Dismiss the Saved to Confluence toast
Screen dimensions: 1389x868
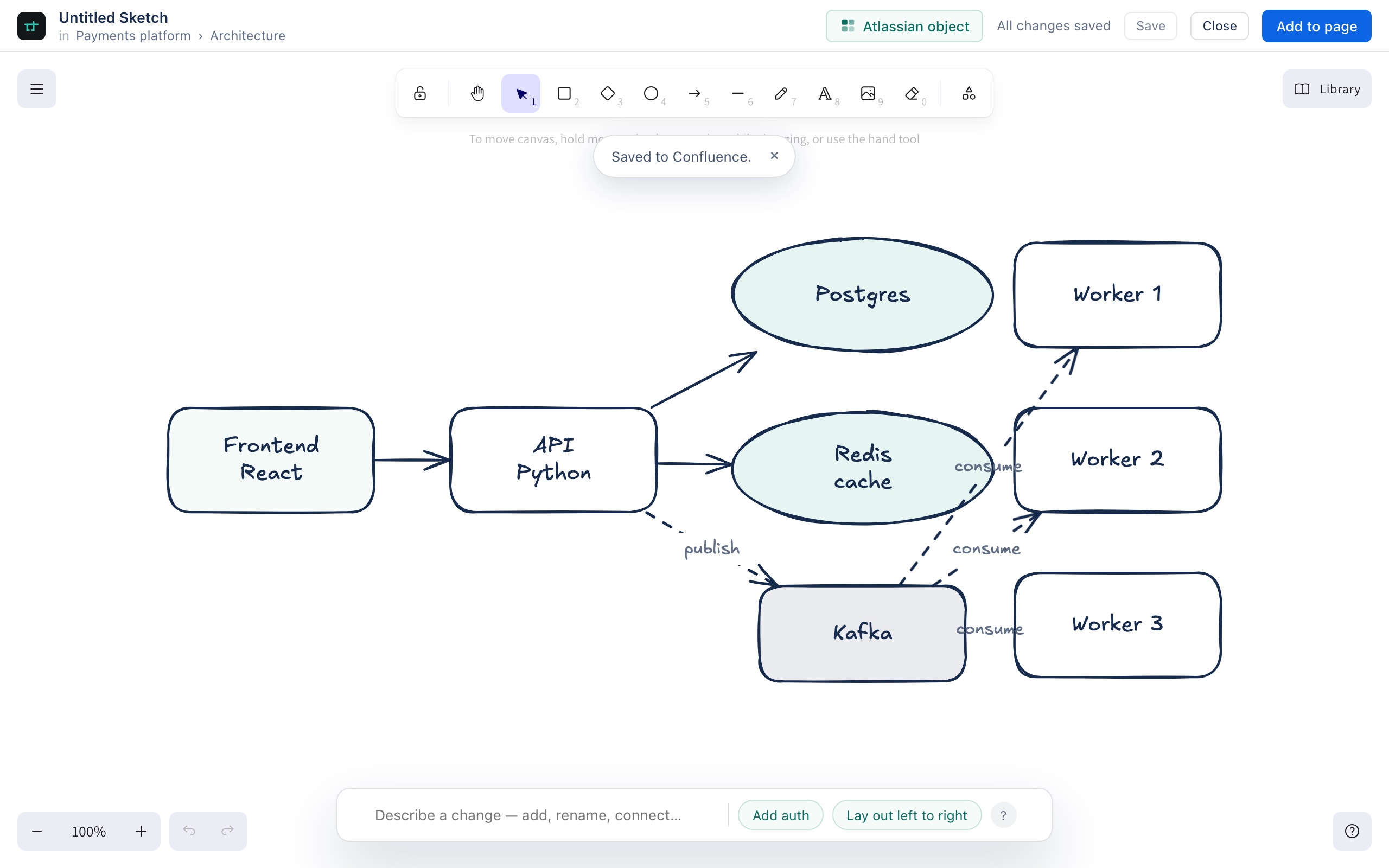coord(774,156)
